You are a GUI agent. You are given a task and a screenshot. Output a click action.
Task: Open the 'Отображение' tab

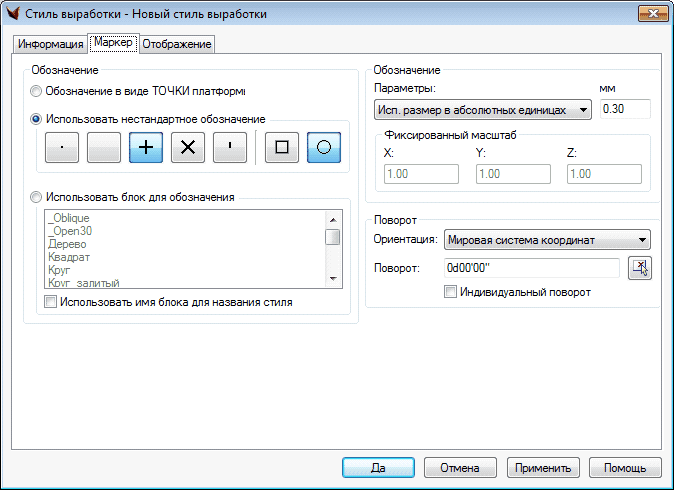coord(177,44)
